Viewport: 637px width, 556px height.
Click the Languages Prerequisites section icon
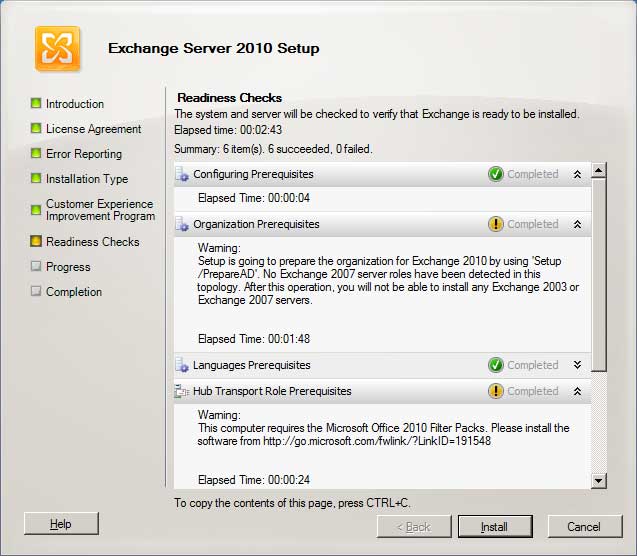(x=182, y=365)
